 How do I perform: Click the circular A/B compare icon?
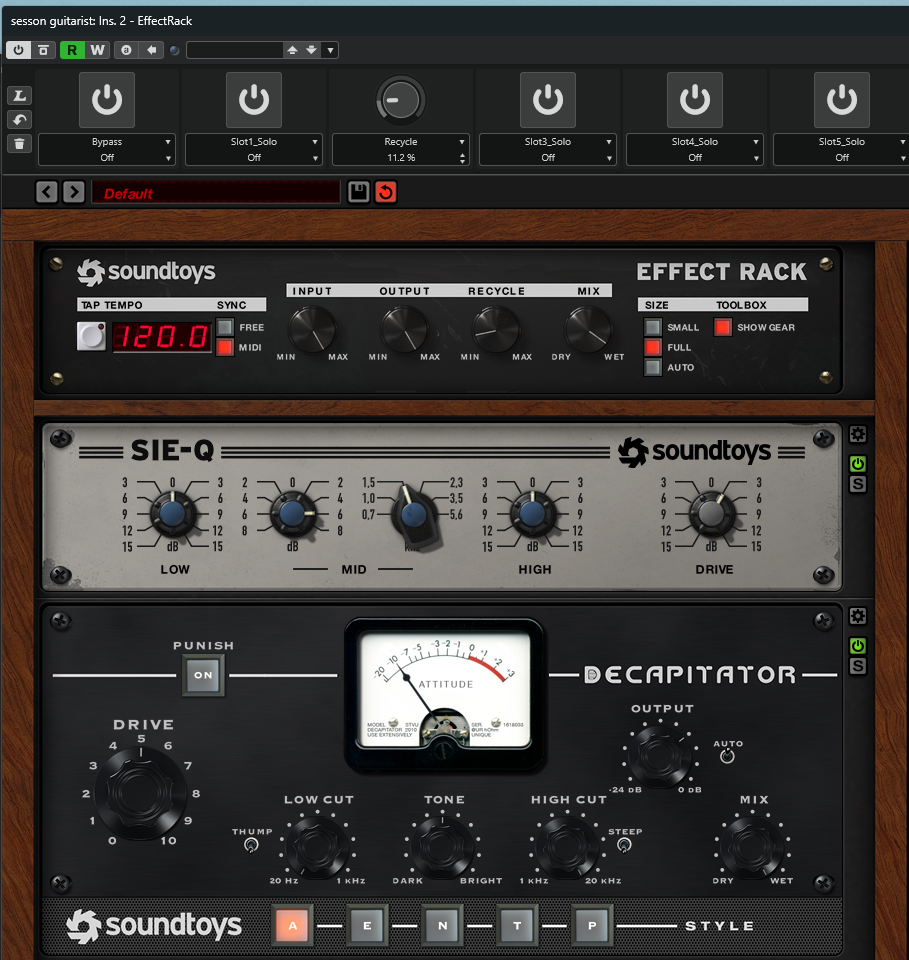click(x=126, y=50)
